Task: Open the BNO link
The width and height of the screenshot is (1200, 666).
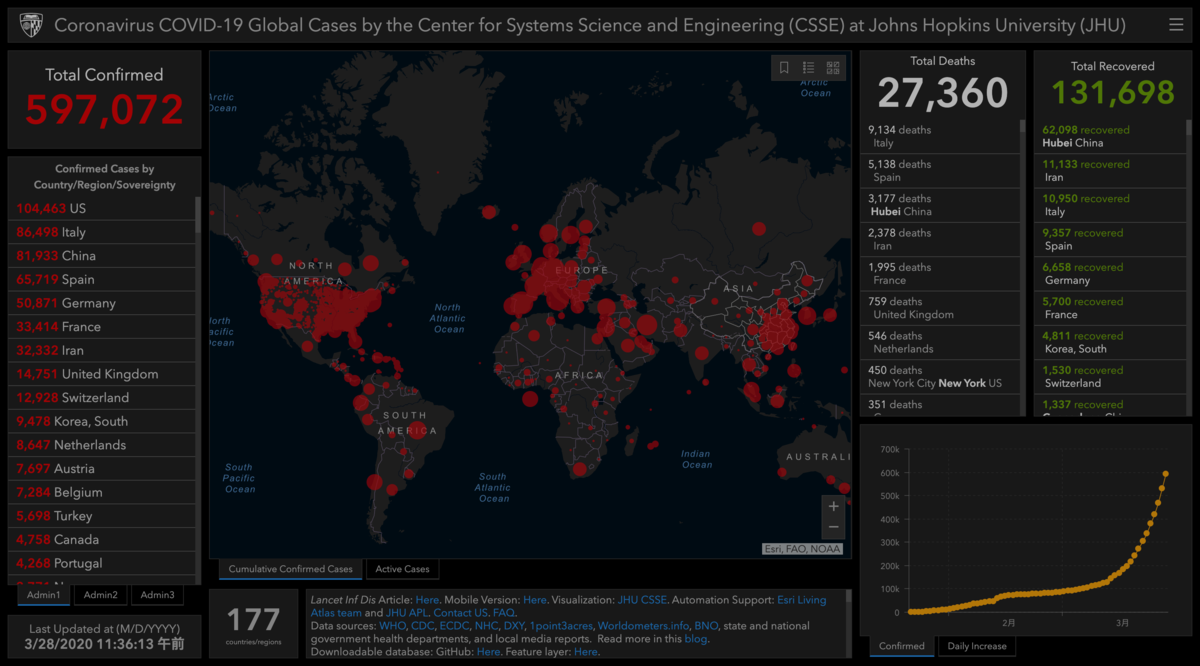Action: pos(705,626)
